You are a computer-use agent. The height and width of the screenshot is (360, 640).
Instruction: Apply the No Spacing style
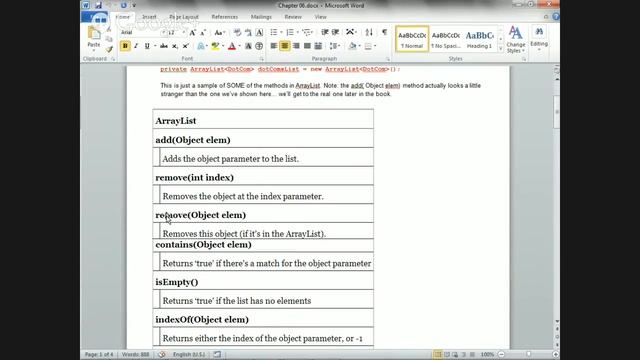coord(446,39)
